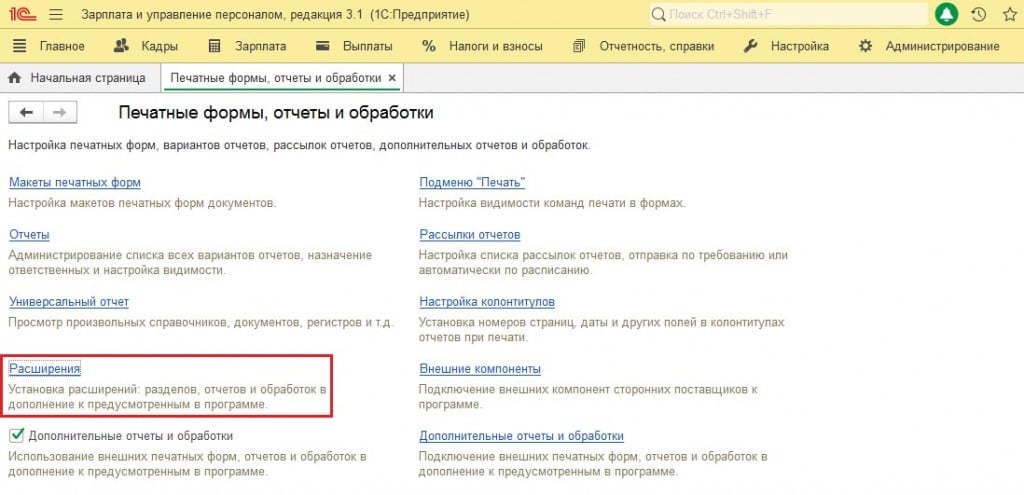Open the Зарплата section menu

[x=248, y=46]
